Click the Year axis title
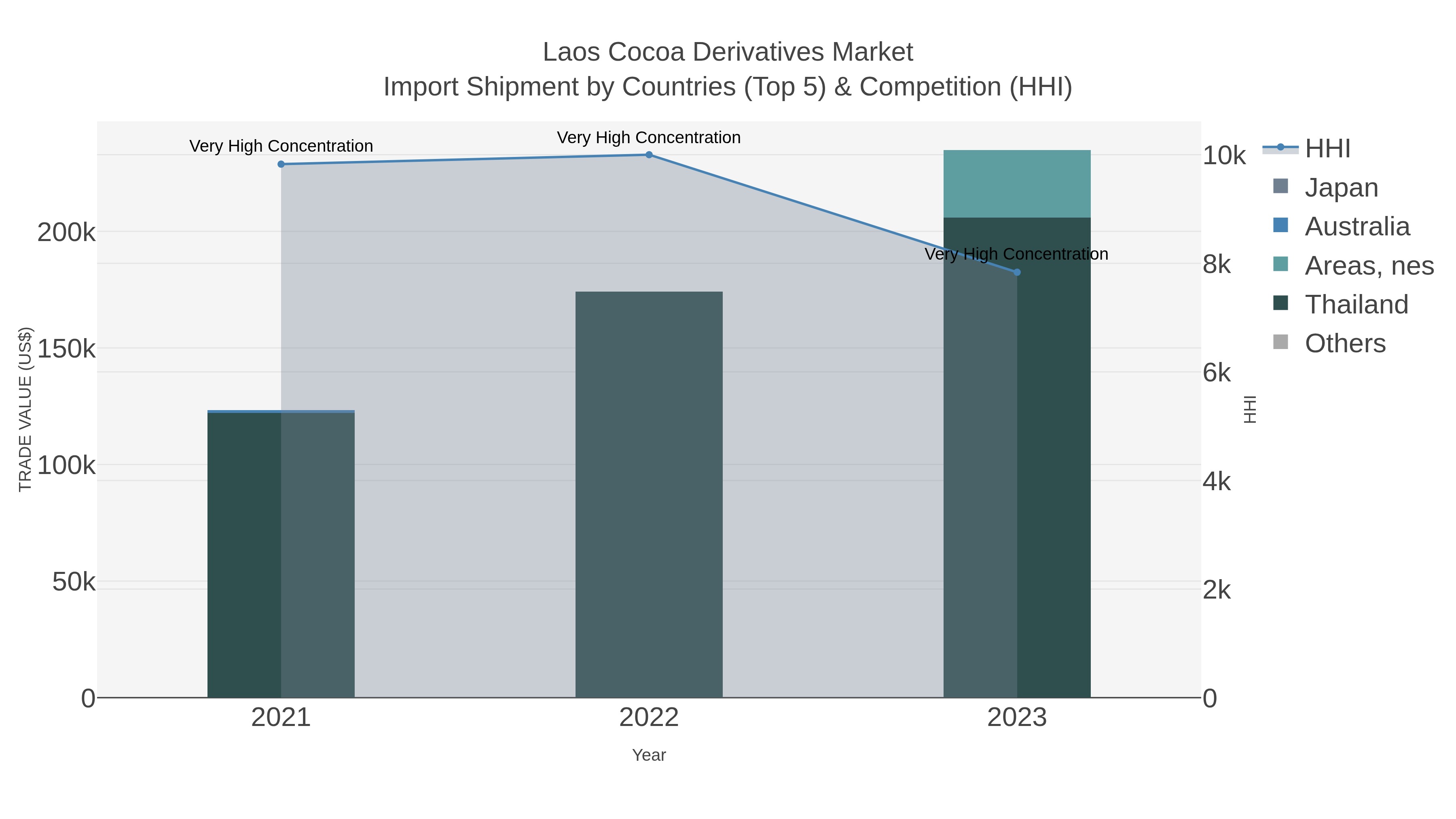1456x819 pixels. click(x=649, y=755)
